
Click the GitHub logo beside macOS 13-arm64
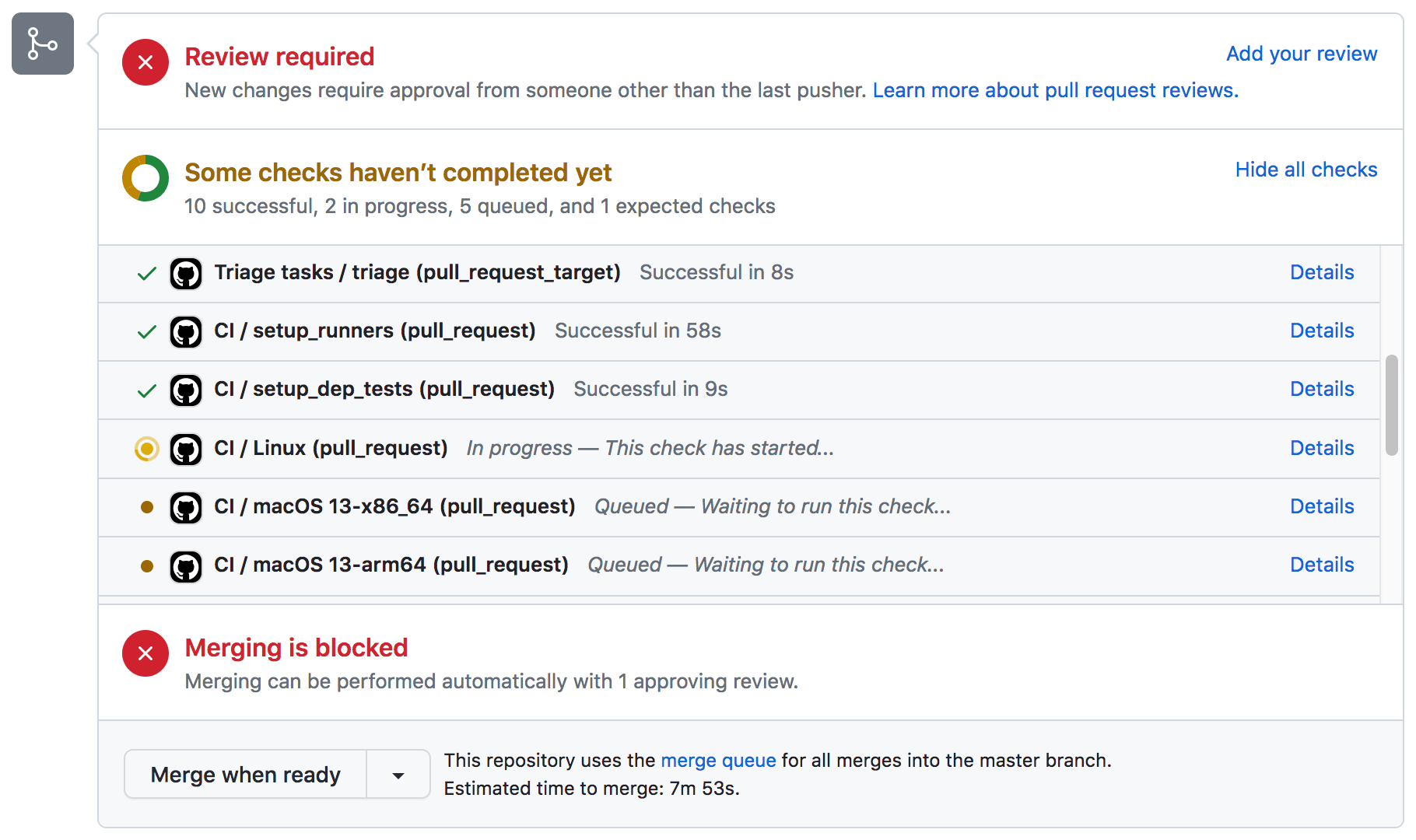pos(185,565)
